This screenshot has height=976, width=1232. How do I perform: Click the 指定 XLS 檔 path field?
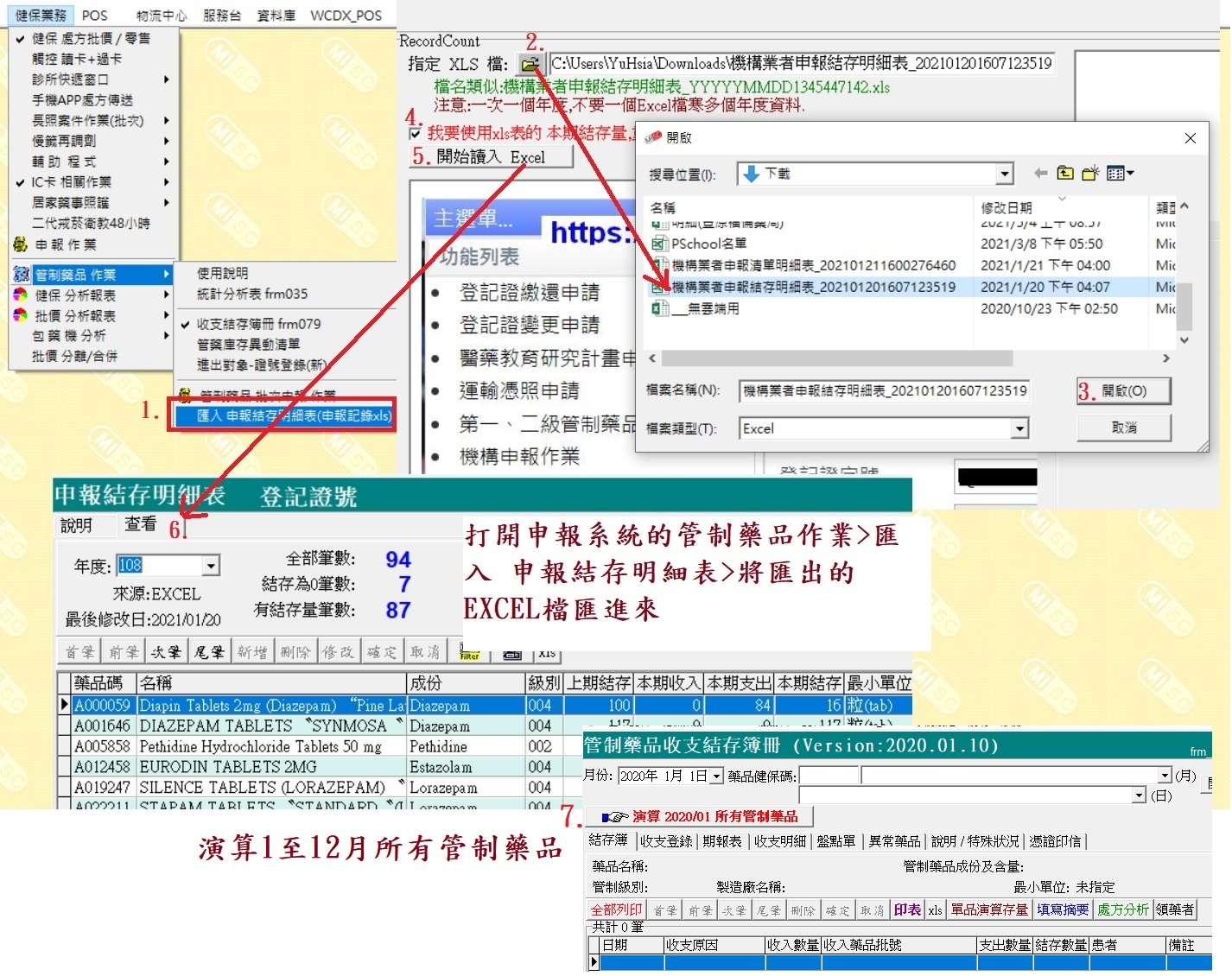coord(802,64)
